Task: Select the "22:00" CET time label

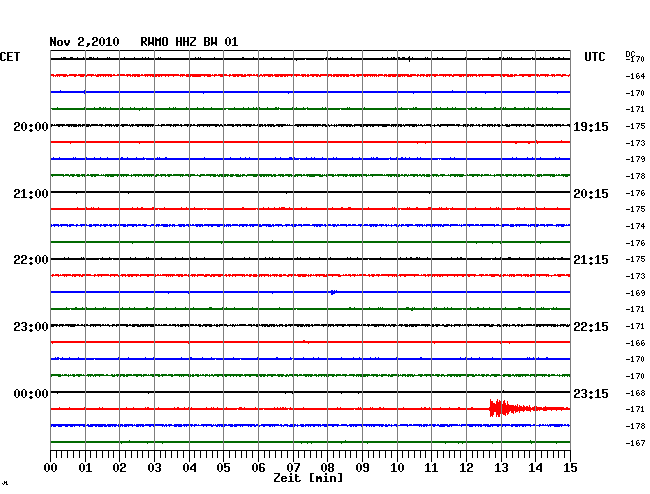Action: coord(31,260)
